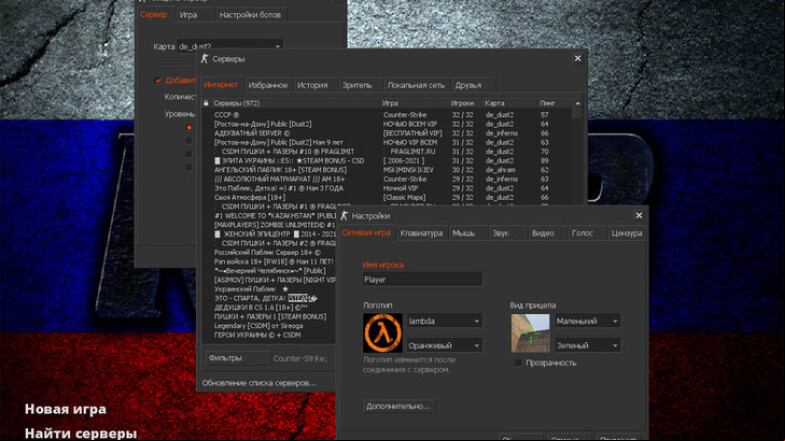The width and height of the screenshot is (785, 441).
Task: Select #1 WELCOME TO KAZAKHSTAN server row
Action: tap(269, 216)
